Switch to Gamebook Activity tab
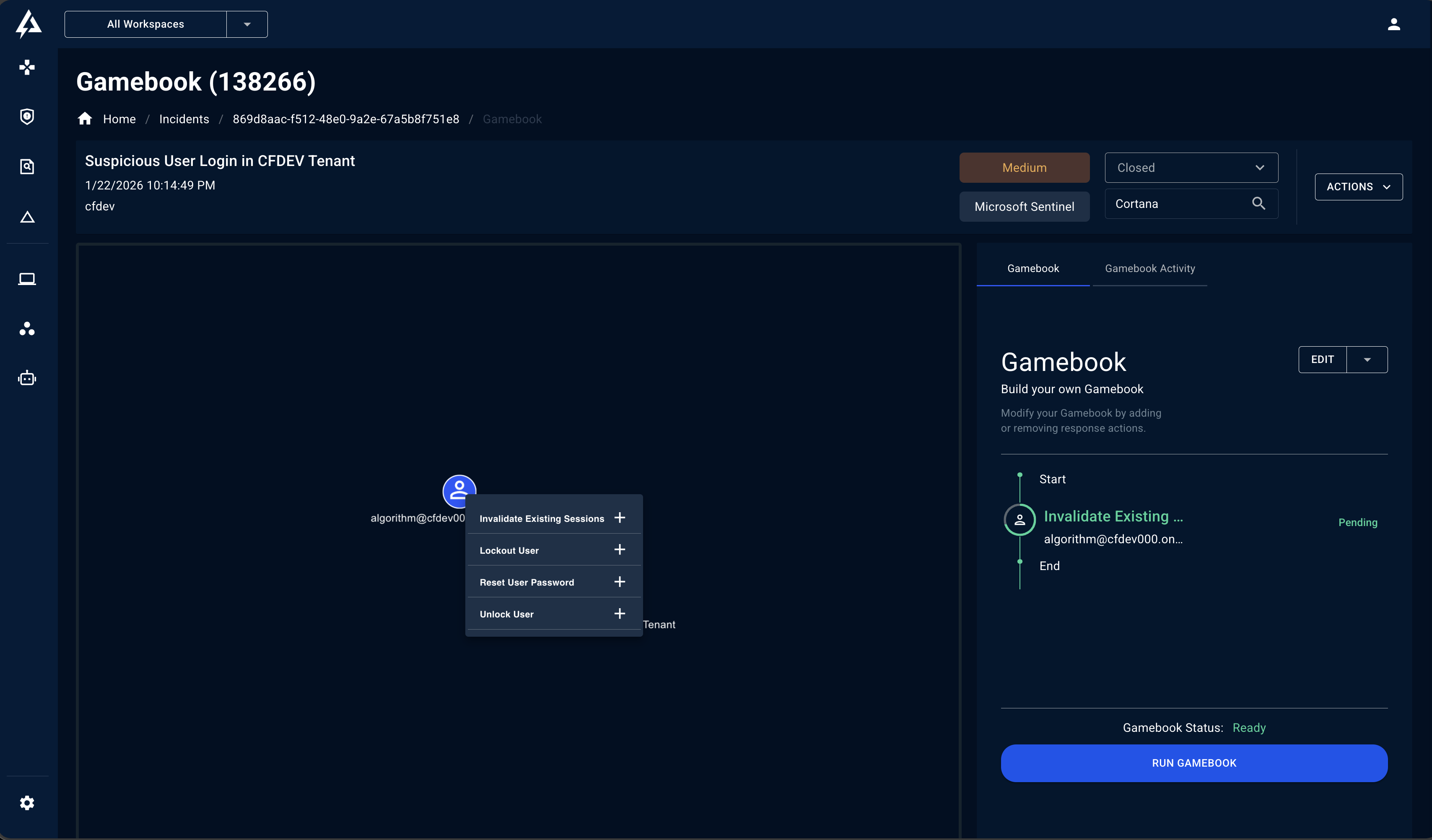 point(1149,268)
